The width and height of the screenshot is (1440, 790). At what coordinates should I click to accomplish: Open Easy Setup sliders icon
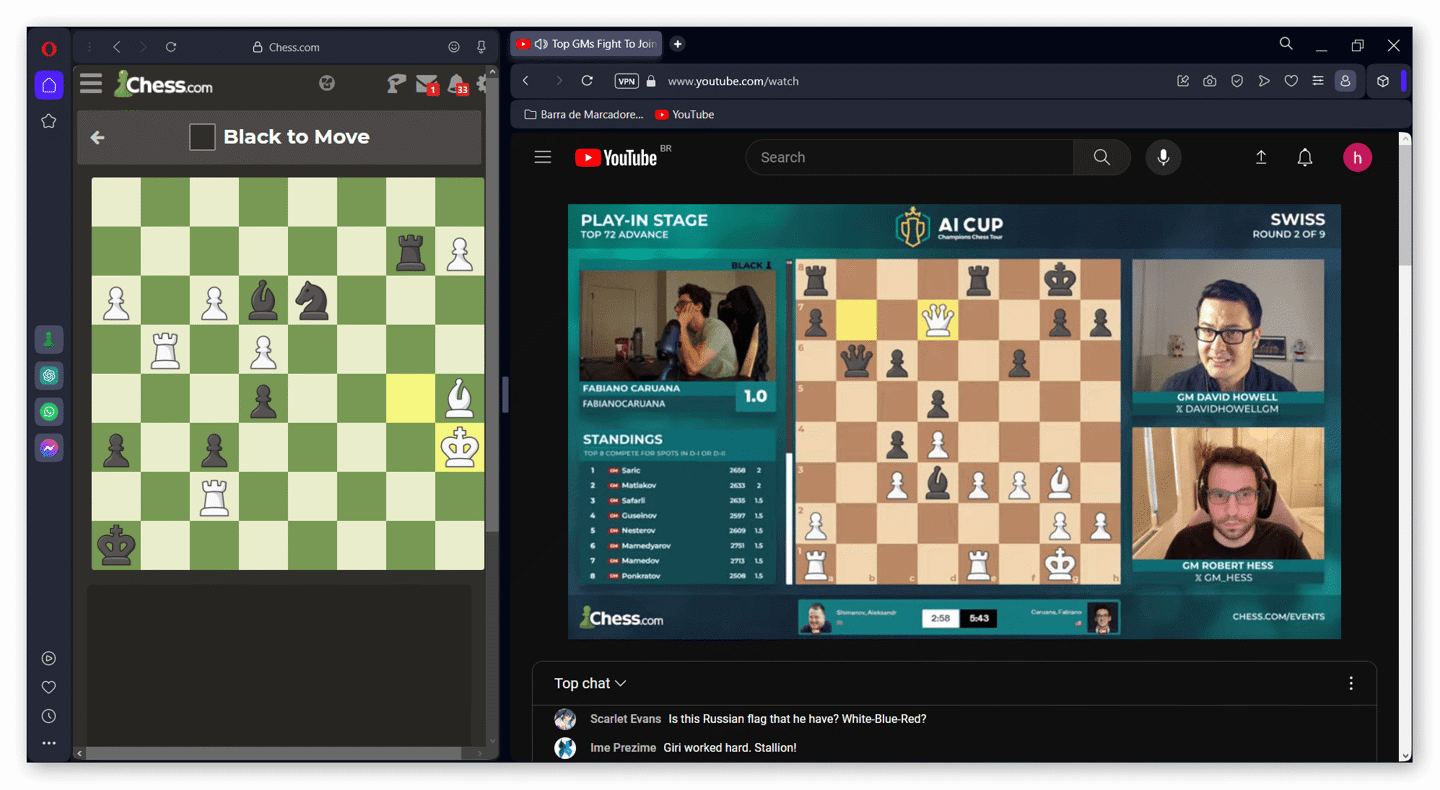point(1318,81)
